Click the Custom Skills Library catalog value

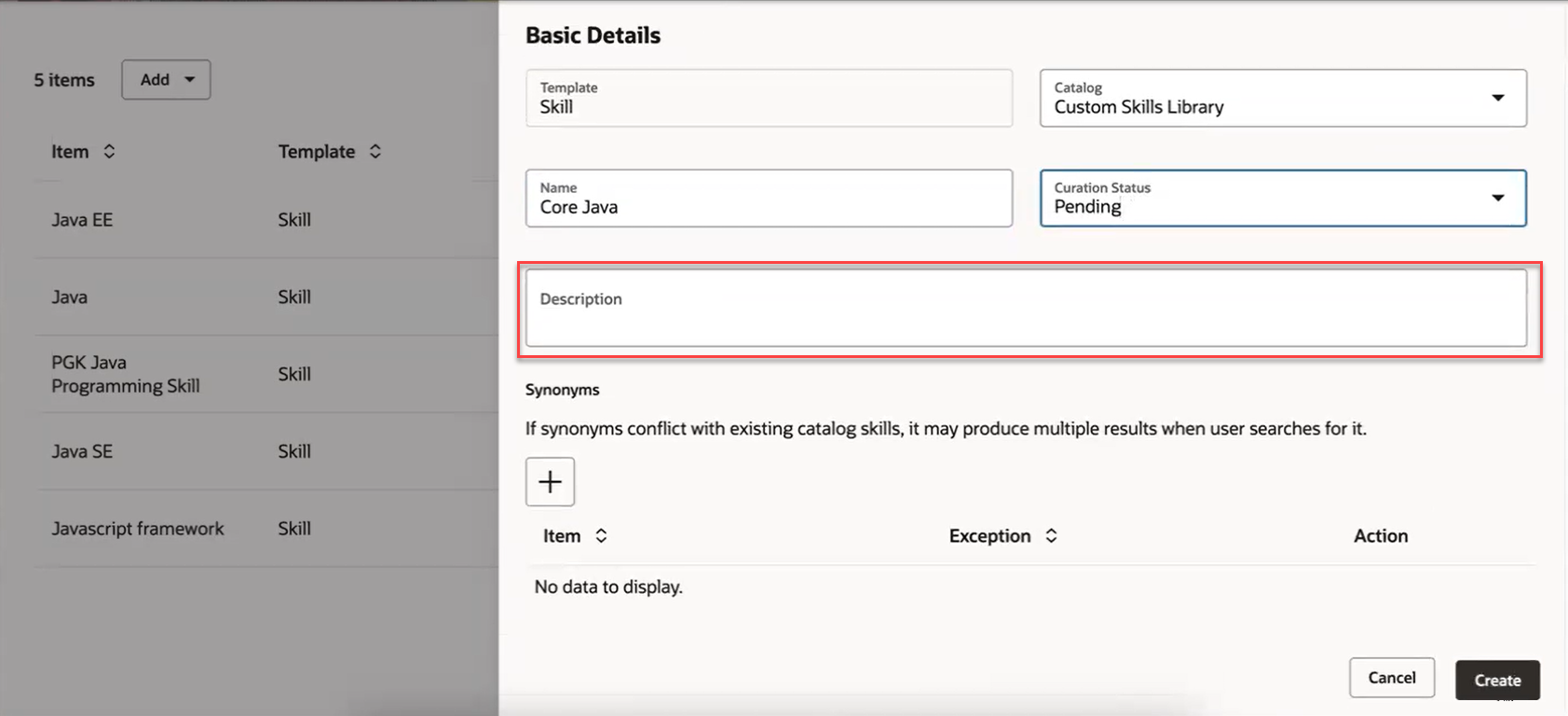tap(1139, 107)
